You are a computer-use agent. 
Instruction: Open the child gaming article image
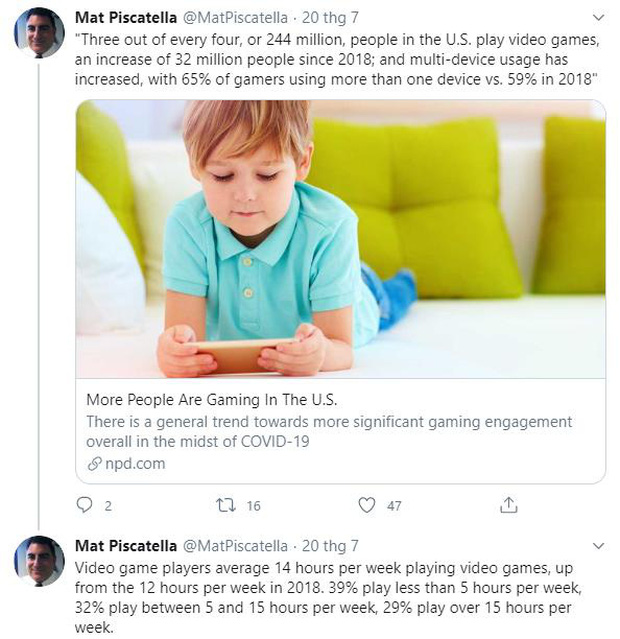coord(340,238)
